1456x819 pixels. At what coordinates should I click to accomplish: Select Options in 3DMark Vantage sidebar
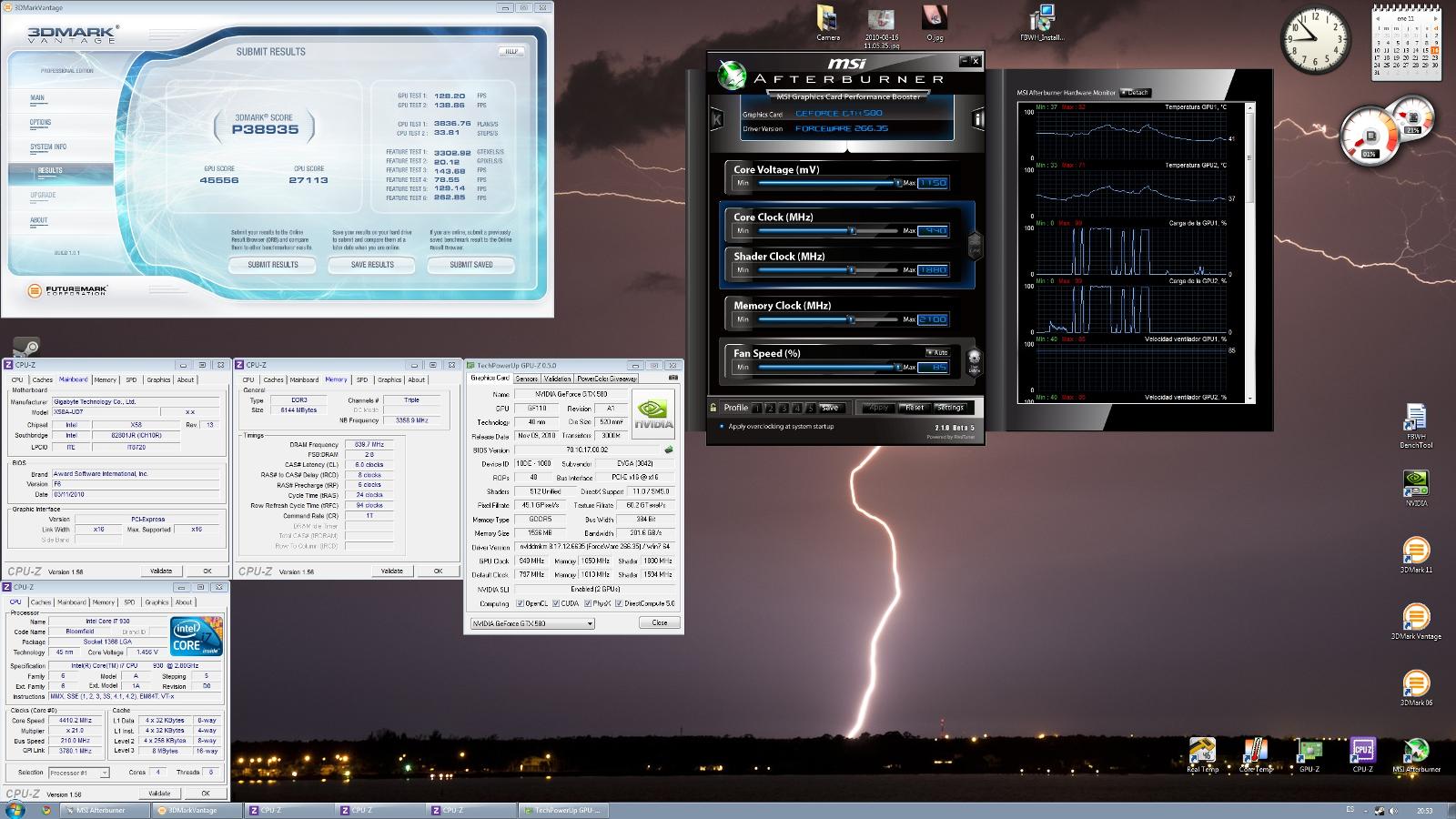pyautogui.click(x=40, y=122)
